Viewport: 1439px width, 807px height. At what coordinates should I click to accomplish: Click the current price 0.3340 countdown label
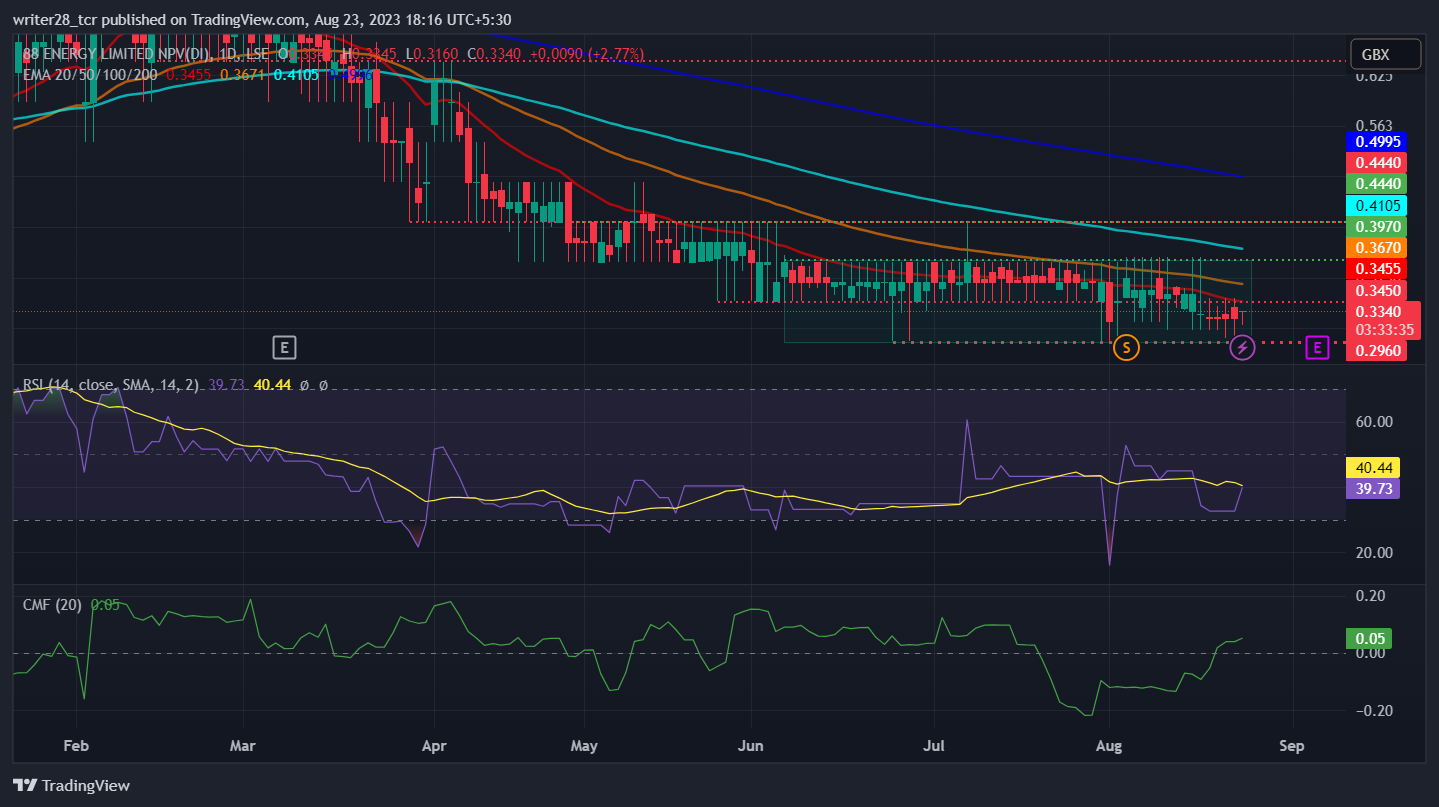1383,319
